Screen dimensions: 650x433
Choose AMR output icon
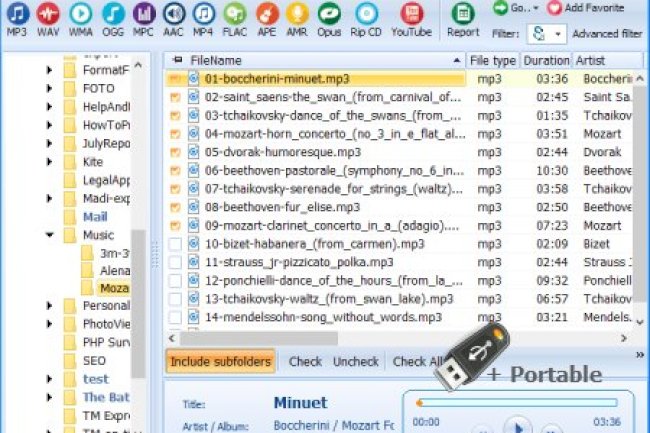tap(297, 14)
